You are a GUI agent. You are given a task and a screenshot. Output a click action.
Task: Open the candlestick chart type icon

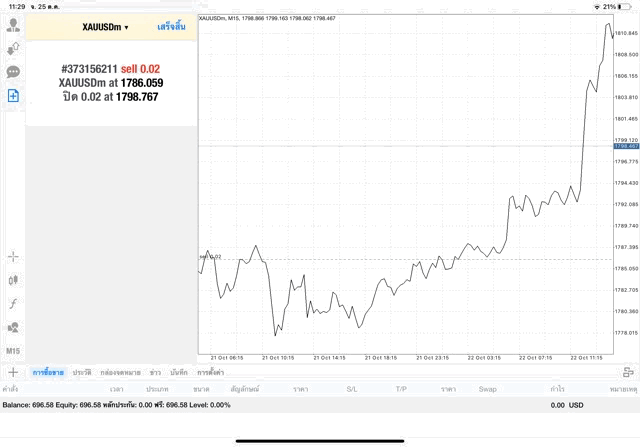13,280
